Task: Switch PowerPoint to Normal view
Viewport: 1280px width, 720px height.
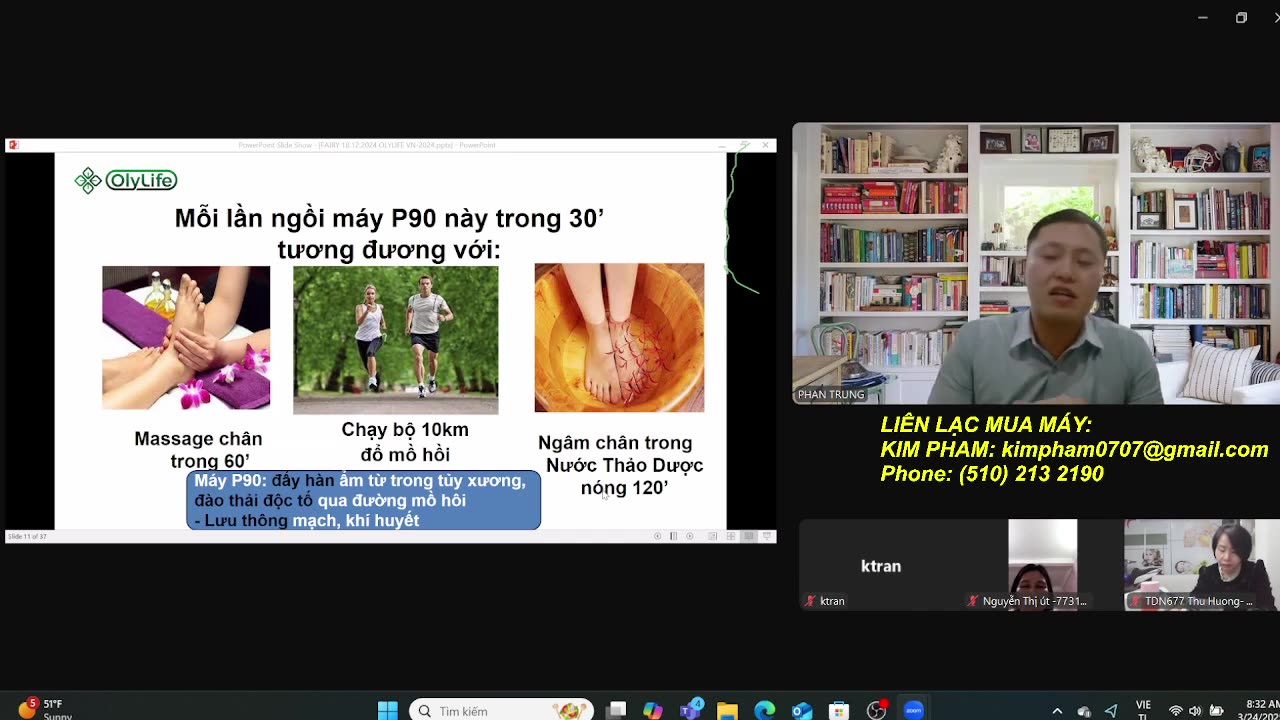Action: 712,536
